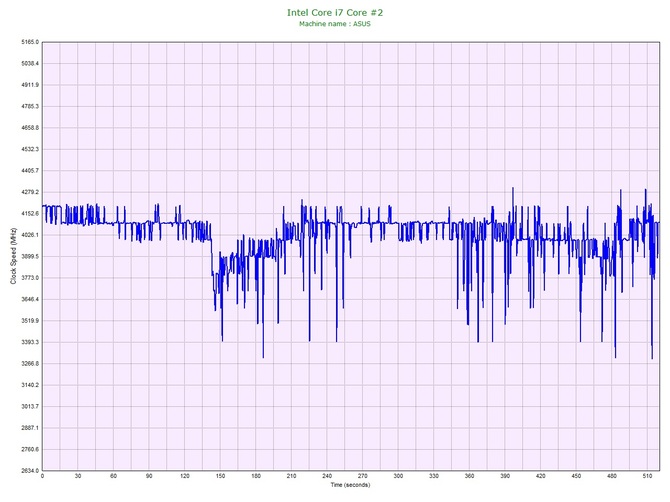
Task: Click the y-axis value 3140.2
Action: [30, 385]
